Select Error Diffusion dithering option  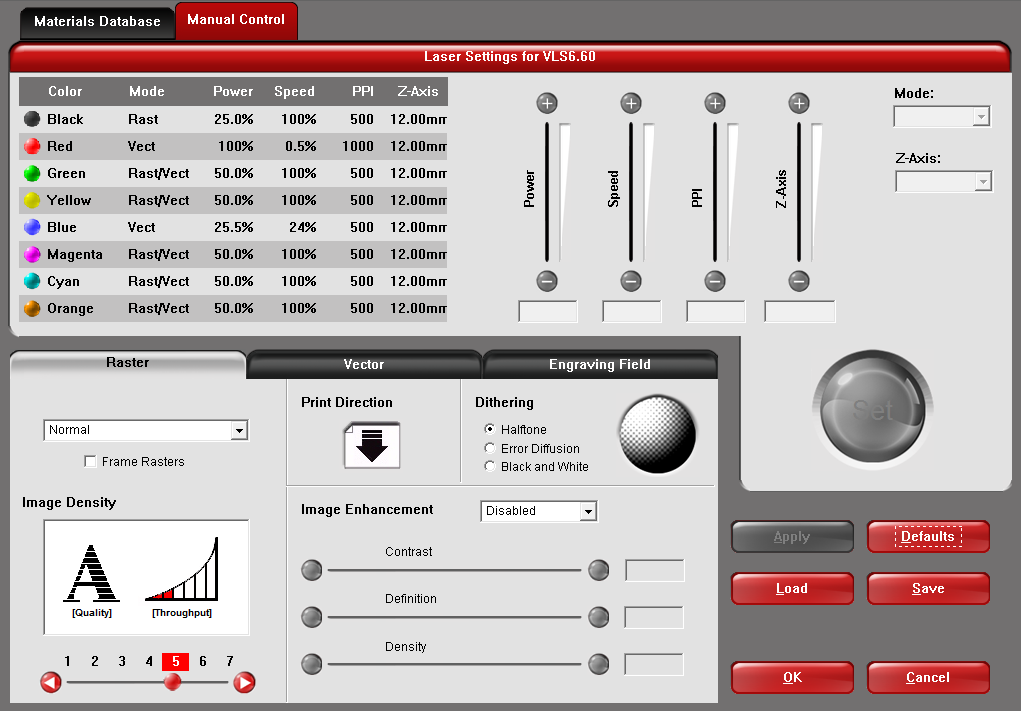click(x=490, y=448)
